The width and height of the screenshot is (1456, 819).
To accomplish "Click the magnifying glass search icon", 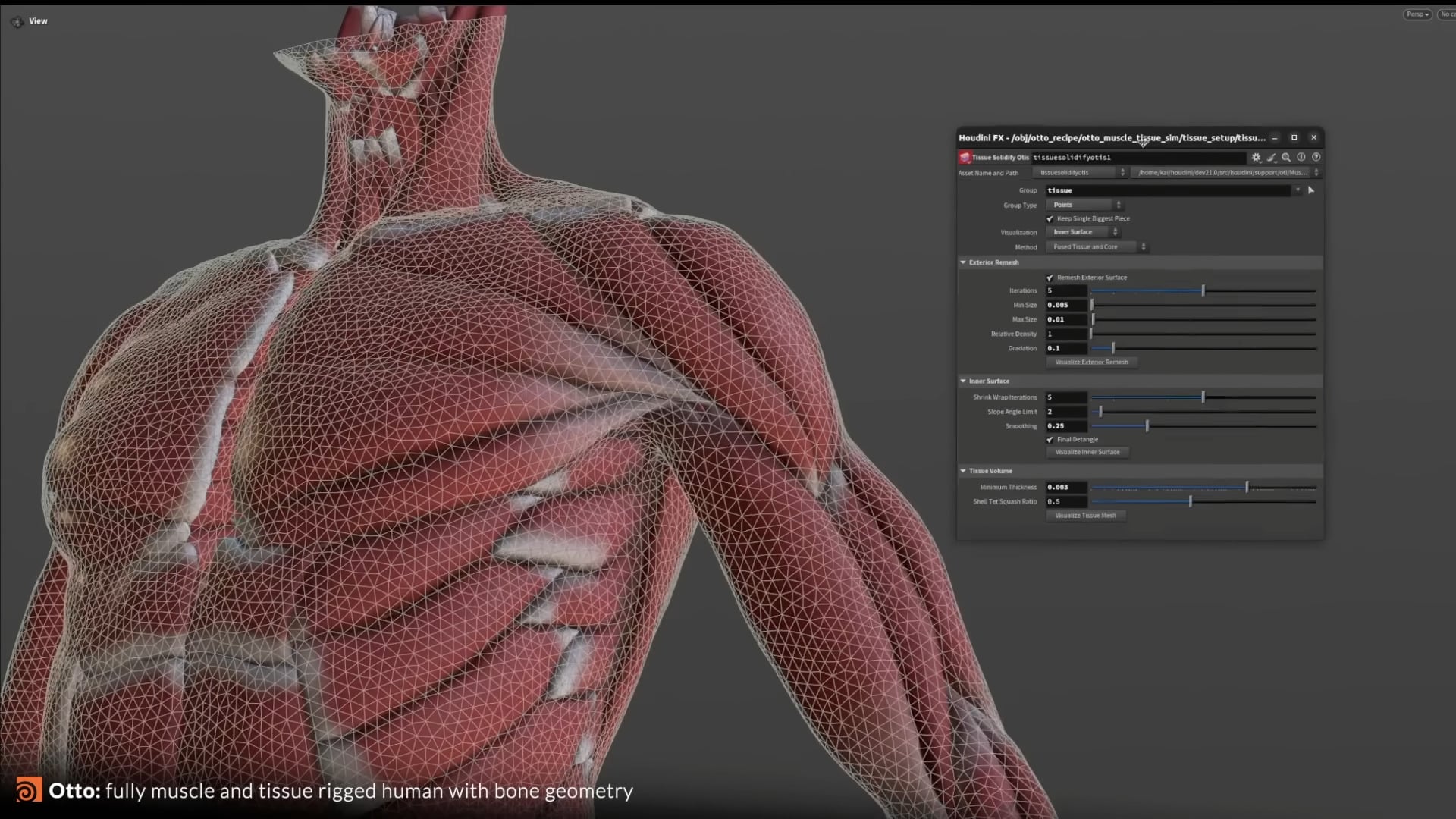I will [x=1286, y=157].
